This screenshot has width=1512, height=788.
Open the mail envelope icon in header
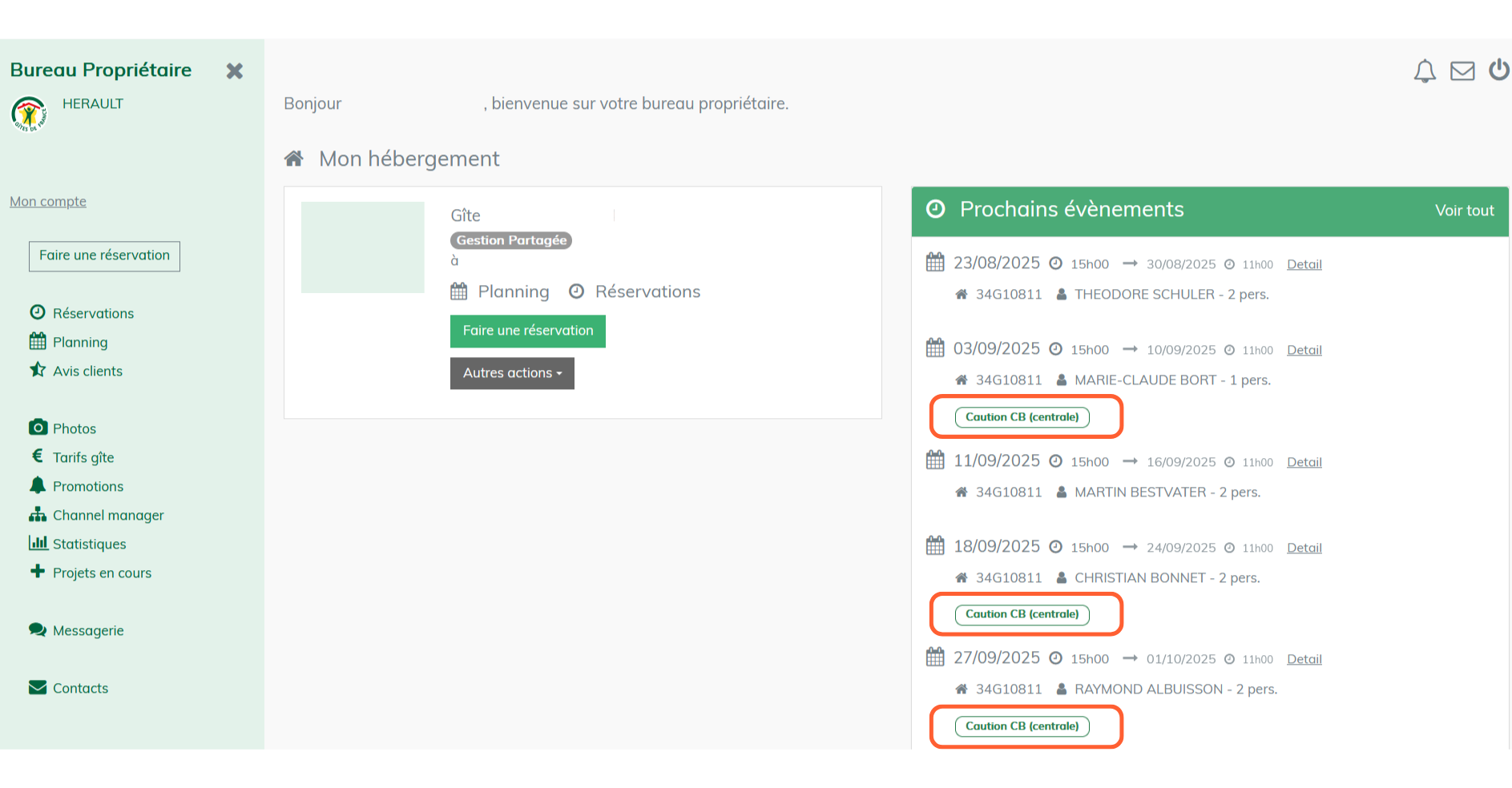pyautogui.click(x=1462, y=71)
